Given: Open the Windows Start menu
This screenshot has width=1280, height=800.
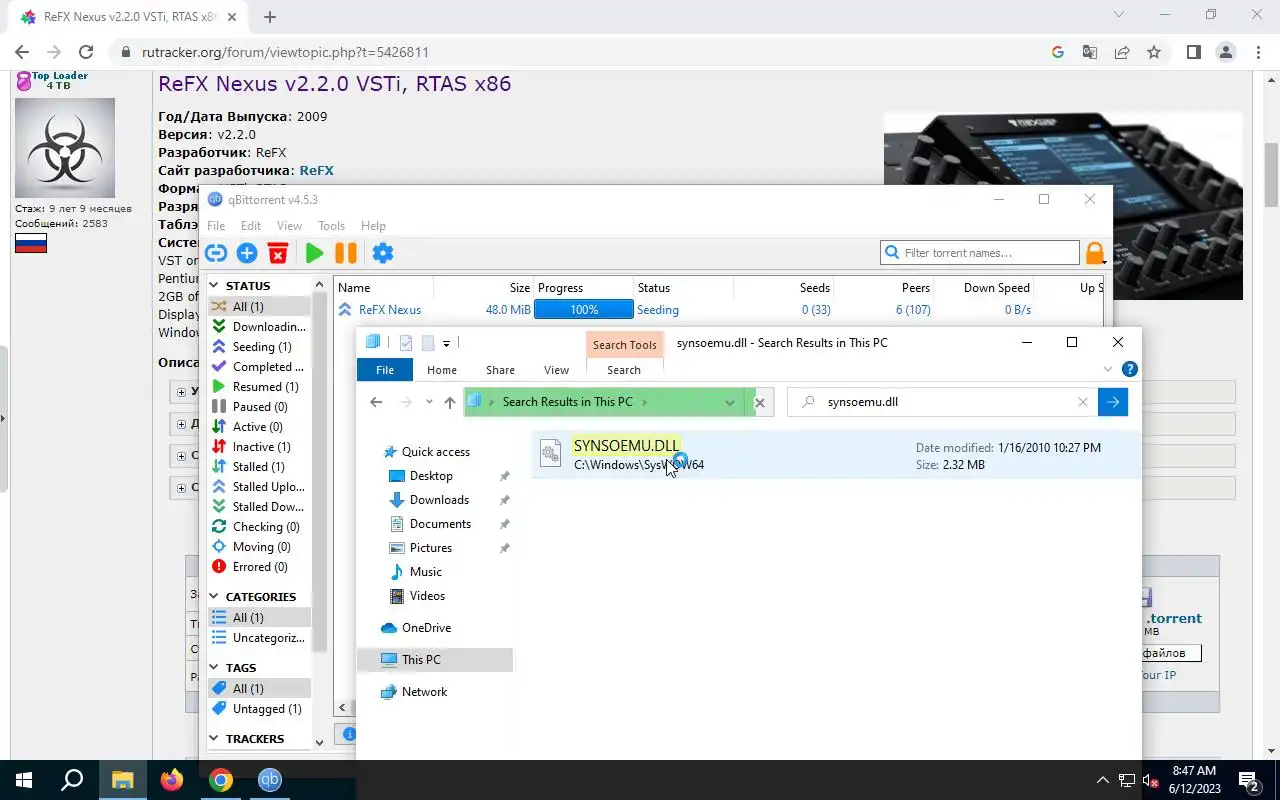Looking at the screenshot, I should 24,780.
